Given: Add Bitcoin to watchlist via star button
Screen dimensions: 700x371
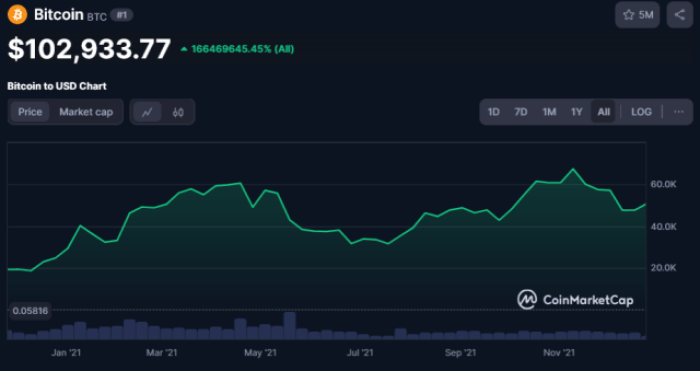Looking at the screenshot, I should [x=637, y=15].
